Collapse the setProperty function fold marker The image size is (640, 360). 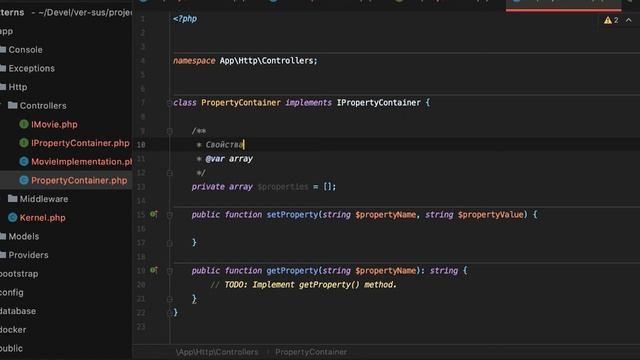pyautogui.click(x=169, y=215)
